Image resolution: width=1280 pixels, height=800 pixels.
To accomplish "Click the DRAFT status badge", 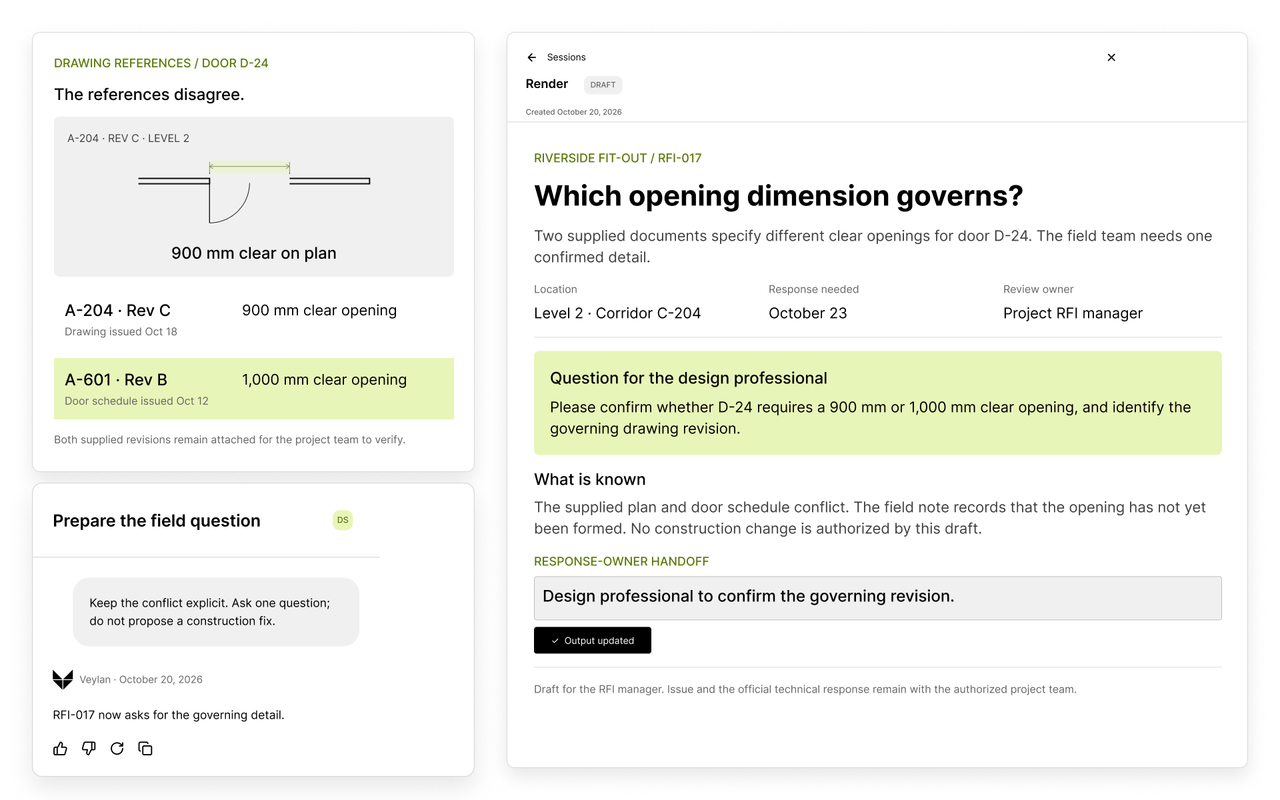I will pyautogui.click(x=603, y=85).
